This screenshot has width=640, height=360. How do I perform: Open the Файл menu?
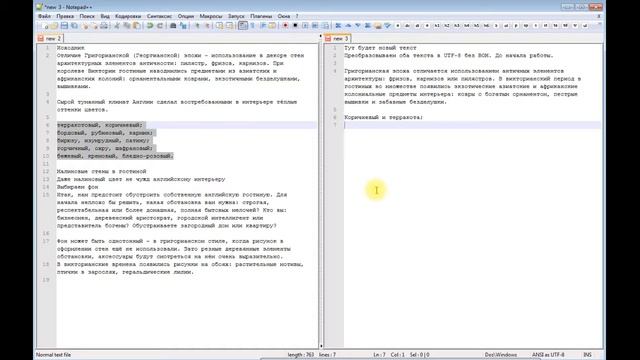(44, 16)
